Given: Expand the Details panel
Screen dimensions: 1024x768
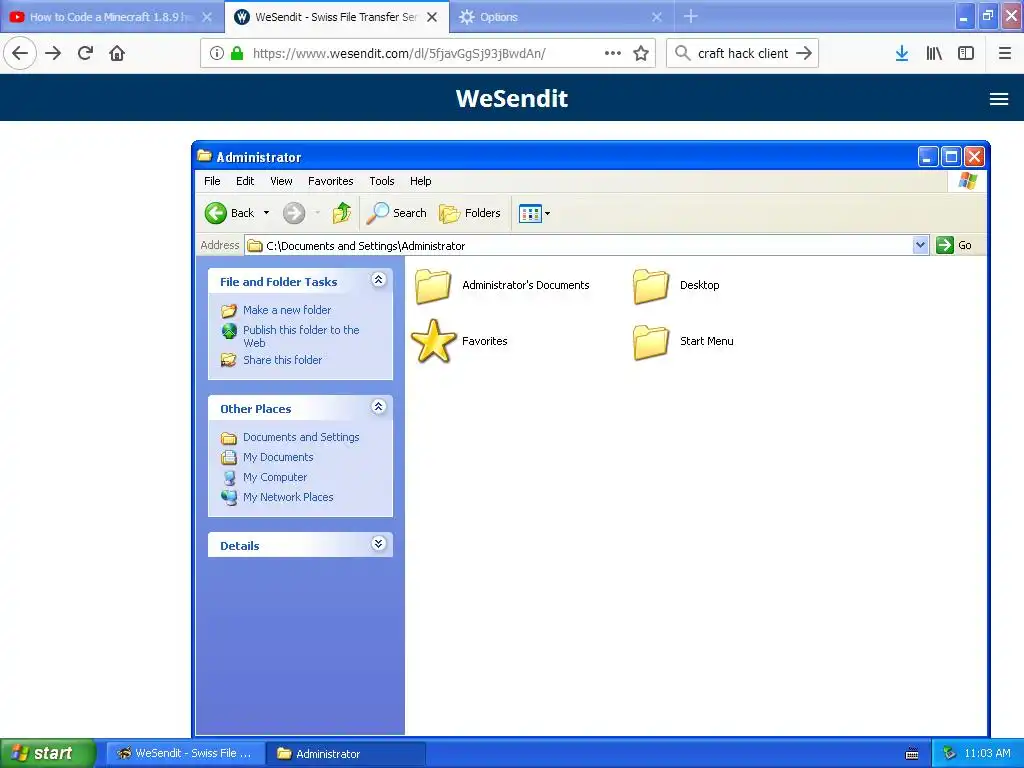Looking at the screenshot, I should click(x=378, y=543).
